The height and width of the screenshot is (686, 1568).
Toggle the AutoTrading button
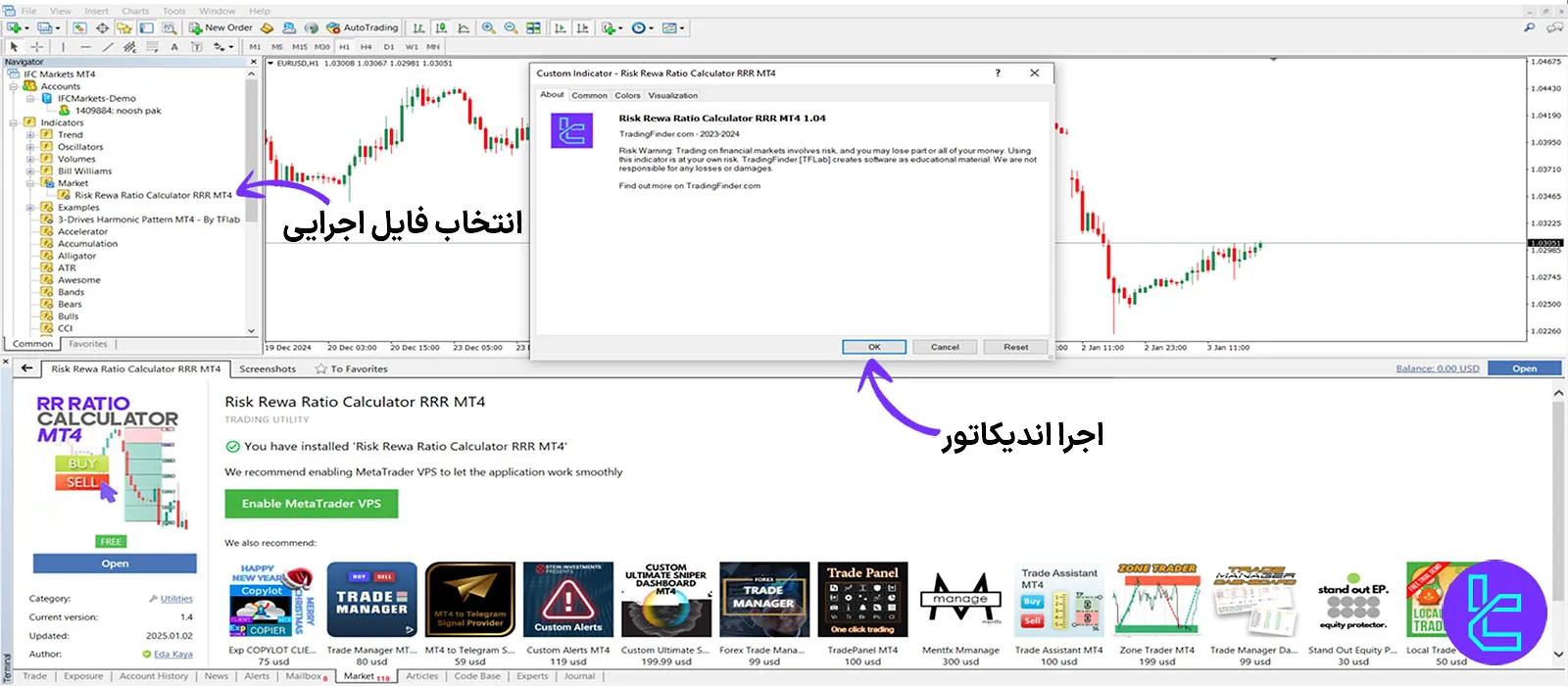[x=363, y=27]
